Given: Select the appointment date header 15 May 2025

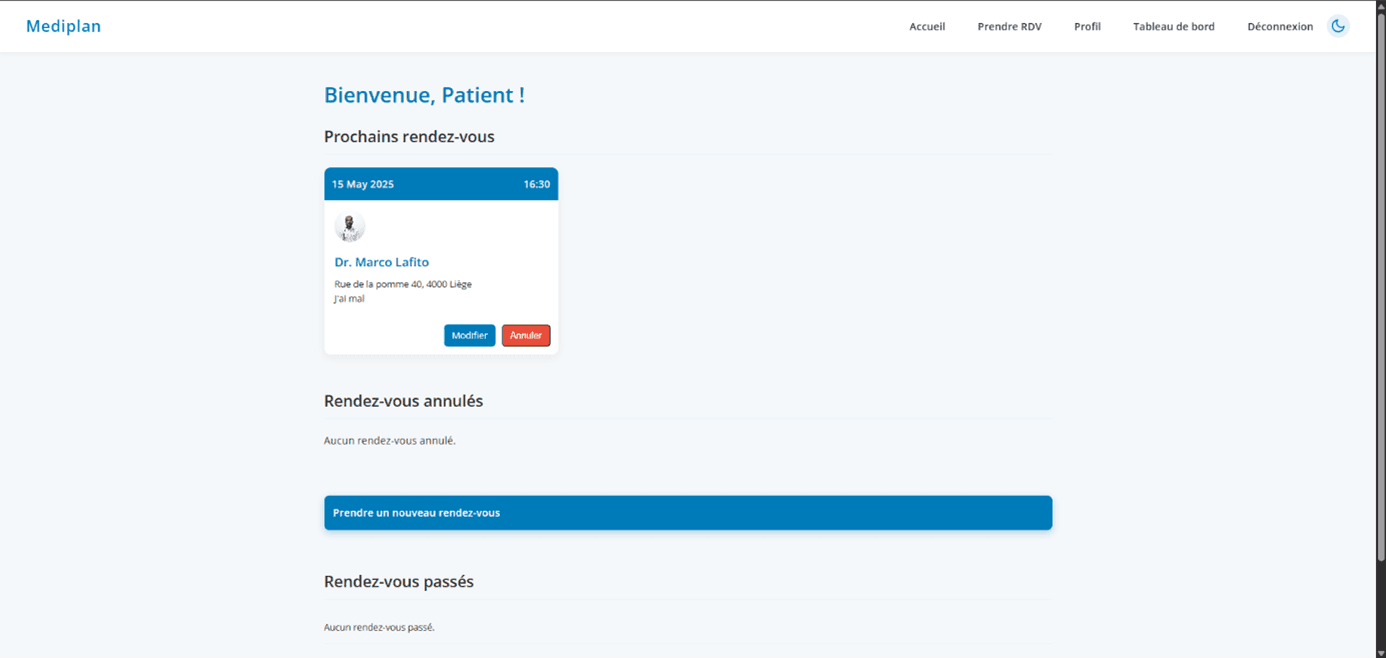Looking at the screenshot, I should pyautogui.click(x=362, y=184).
